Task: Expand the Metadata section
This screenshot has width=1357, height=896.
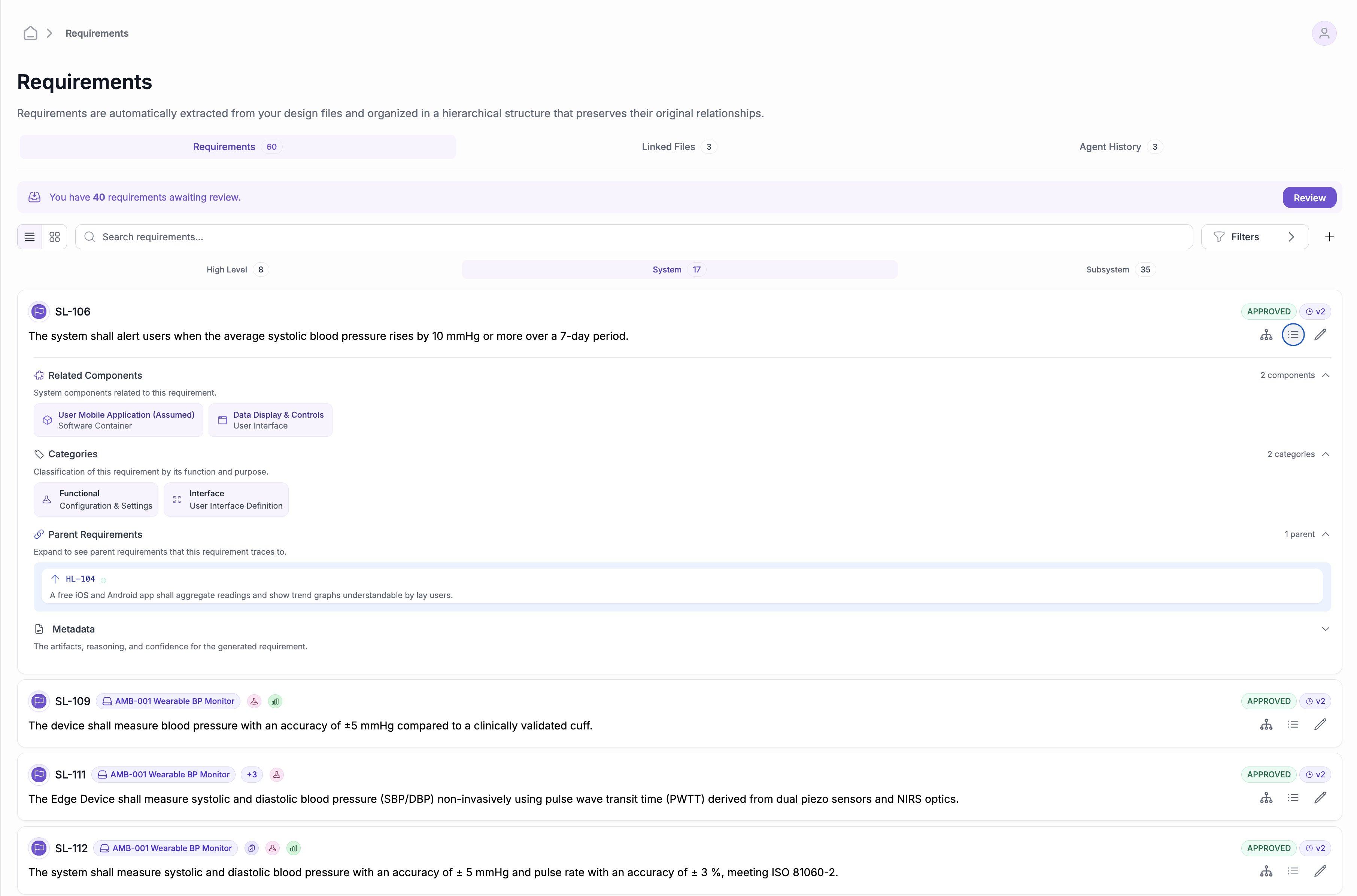Action: [1325, 629]
